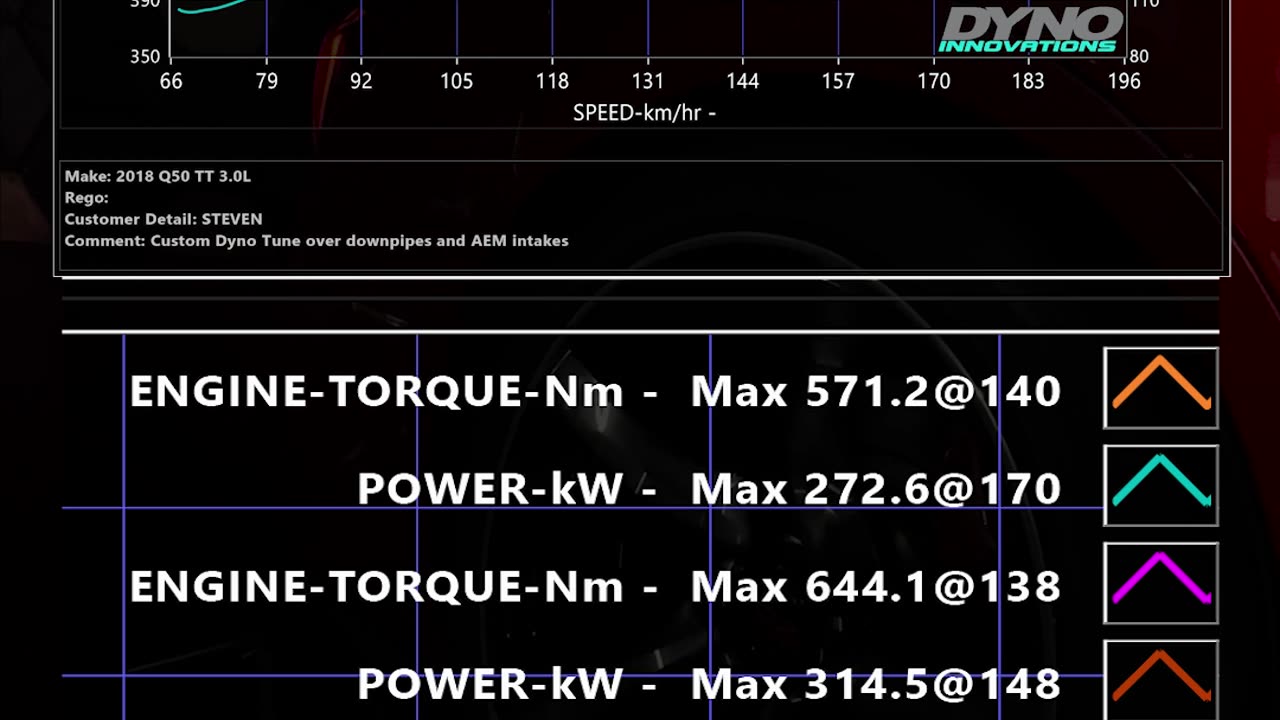1280x720 pixels.
Task: Click the POWER-kW label beside 272.6
Action: coord(490,489)
